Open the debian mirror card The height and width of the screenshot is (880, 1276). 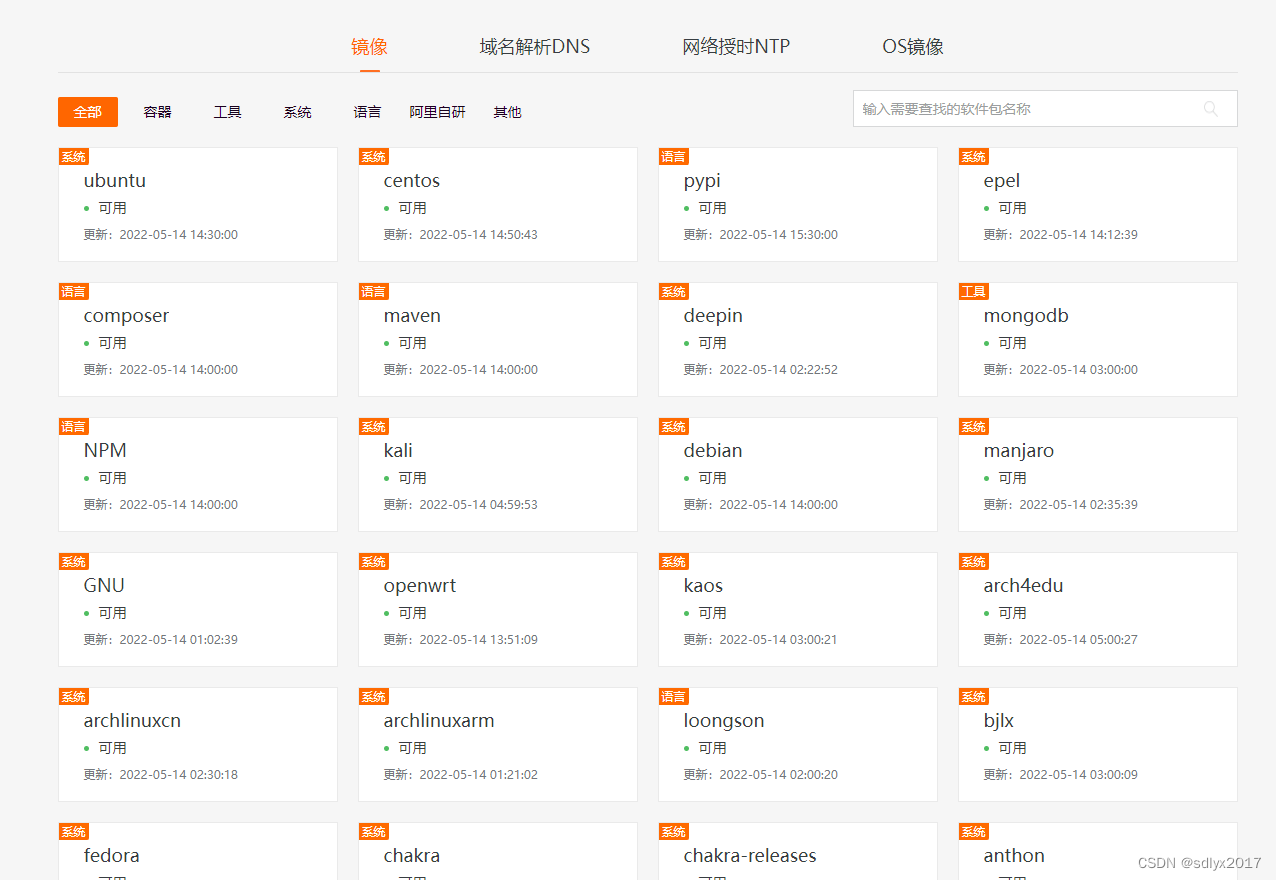pyautogui.click(x=798, y=474)
